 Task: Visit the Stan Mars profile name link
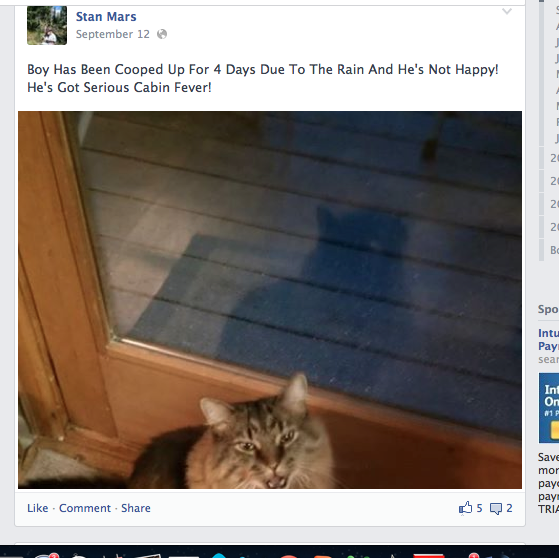106,17
